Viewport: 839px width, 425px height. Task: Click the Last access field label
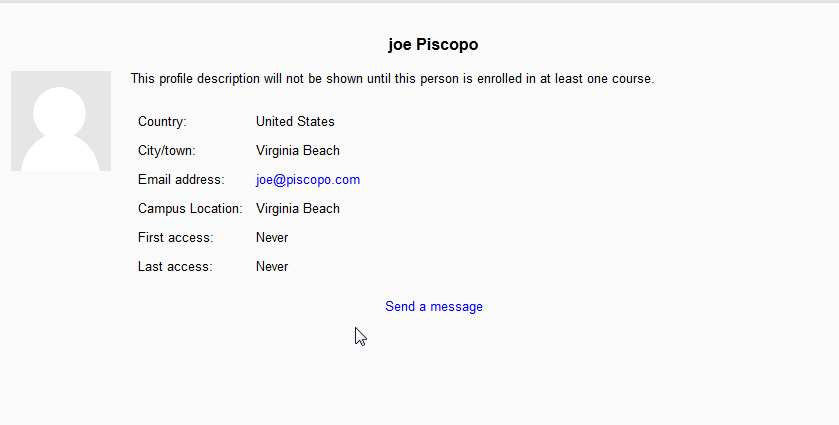(175, 267)
